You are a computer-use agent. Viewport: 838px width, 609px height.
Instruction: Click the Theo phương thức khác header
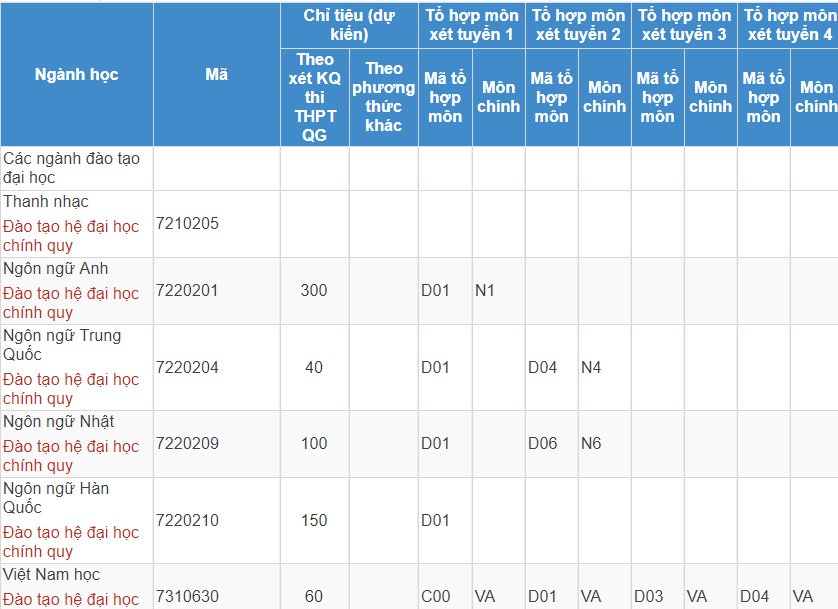(x=384, y=97)
